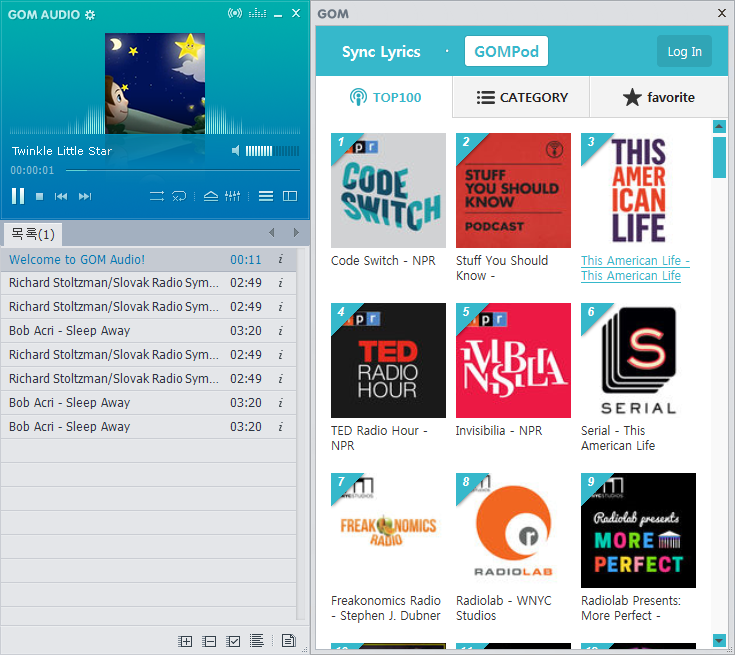The height and width of the screenshot is (655, 735).
Task: Click the Log In button
Action: [x=684, y=52]
